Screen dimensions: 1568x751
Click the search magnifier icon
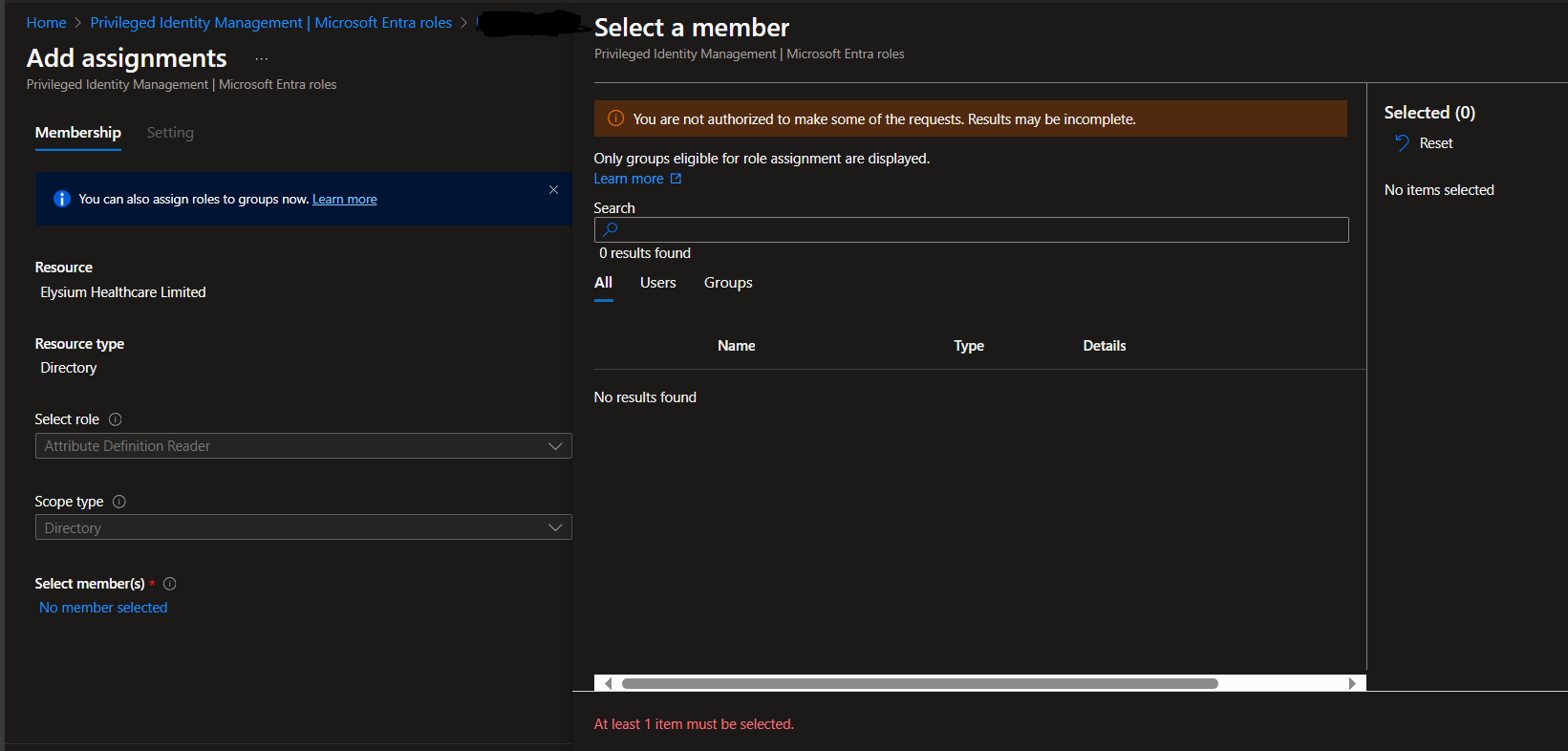[611, 229]
